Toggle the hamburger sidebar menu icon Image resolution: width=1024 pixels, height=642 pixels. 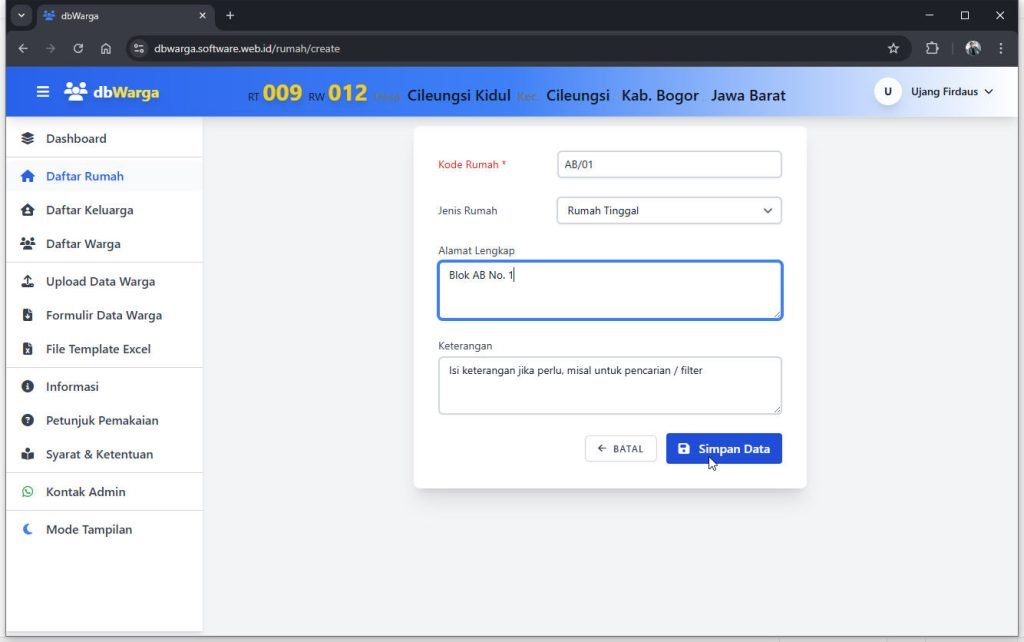[43, 92]
